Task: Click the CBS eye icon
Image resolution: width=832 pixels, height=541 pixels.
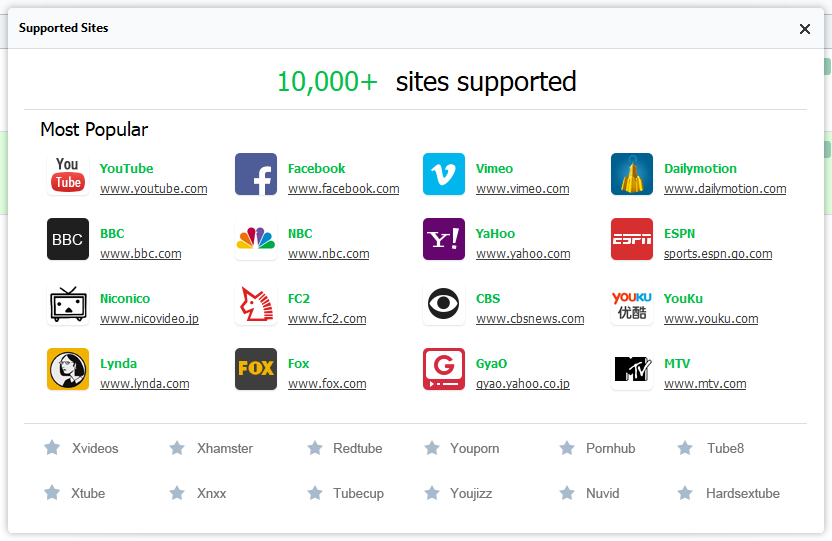Action: [x=444, y=304]
